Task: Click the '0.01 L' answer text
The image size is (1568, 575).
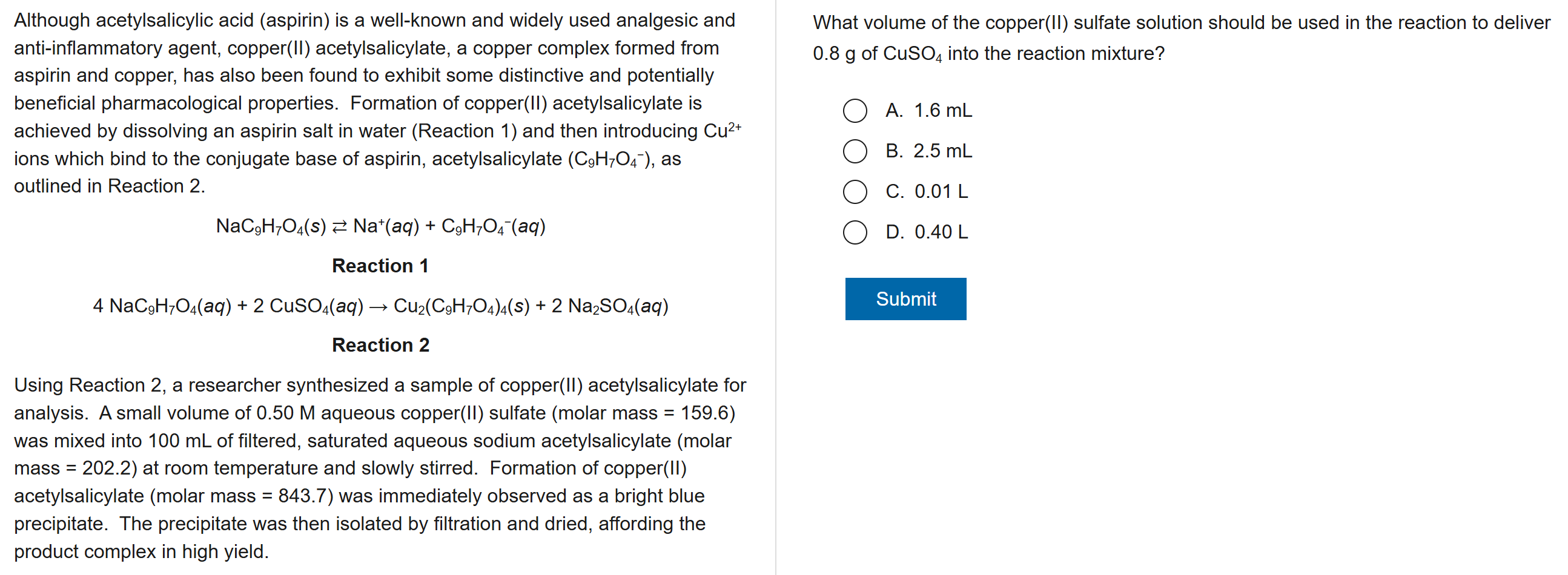Action: click(x=941, y=192)
